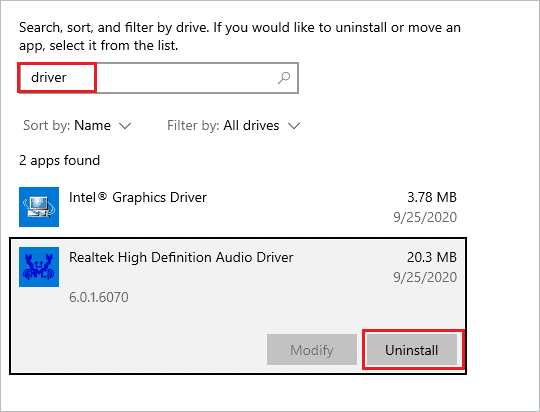This screenshot has width=540, height=412.
Task: Click the Realtek crab logo icon
Action: pos(39,267)
